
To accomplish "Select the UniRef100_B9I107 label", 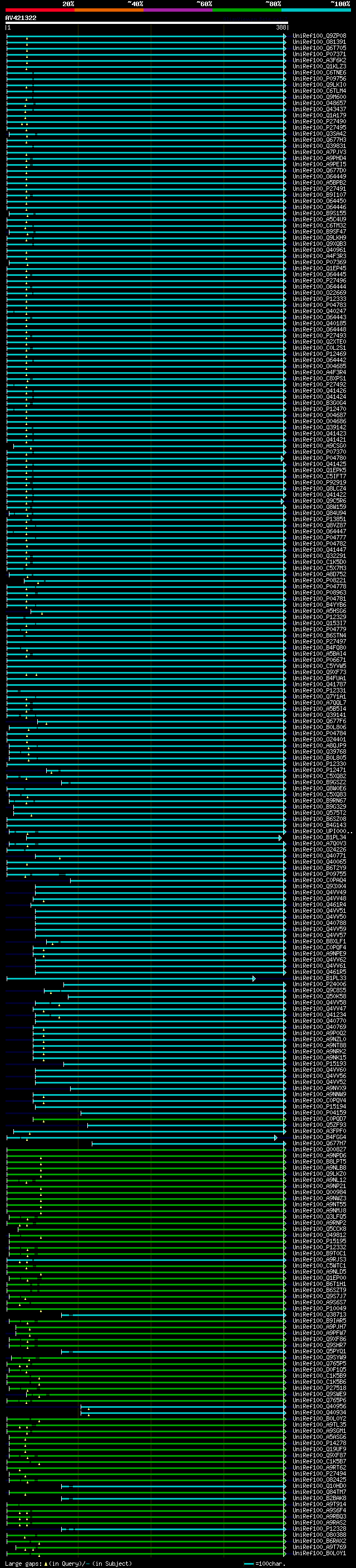I will point(319,195).
